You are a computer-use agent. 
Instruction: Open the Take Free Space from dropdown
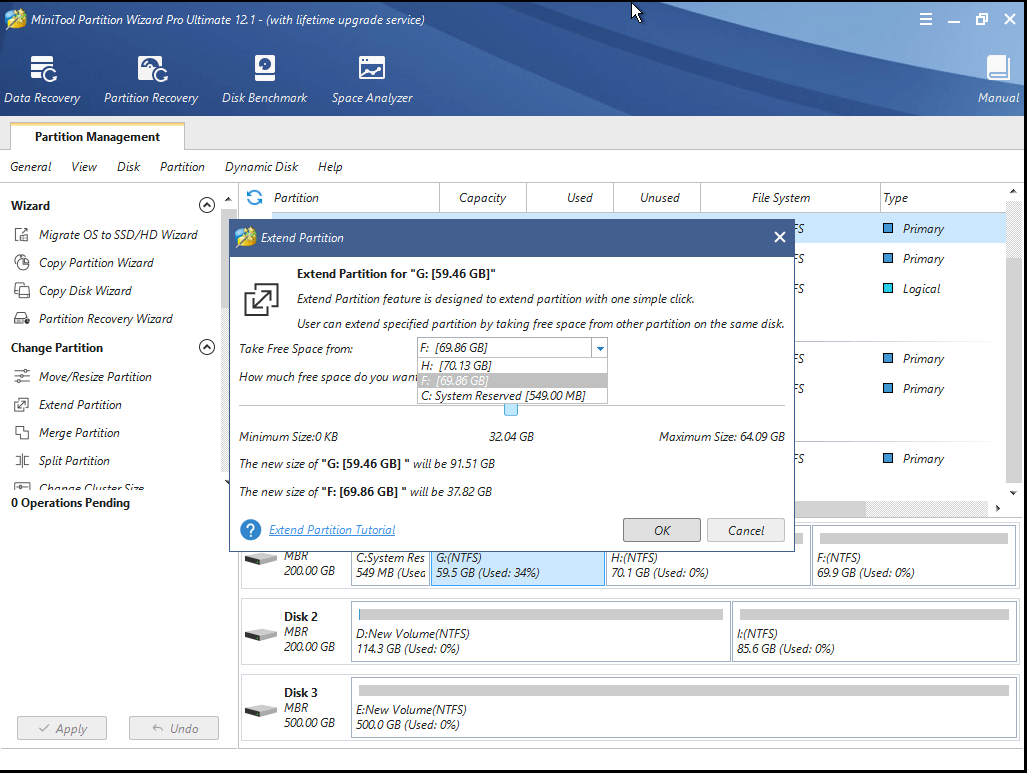point(599,347)
